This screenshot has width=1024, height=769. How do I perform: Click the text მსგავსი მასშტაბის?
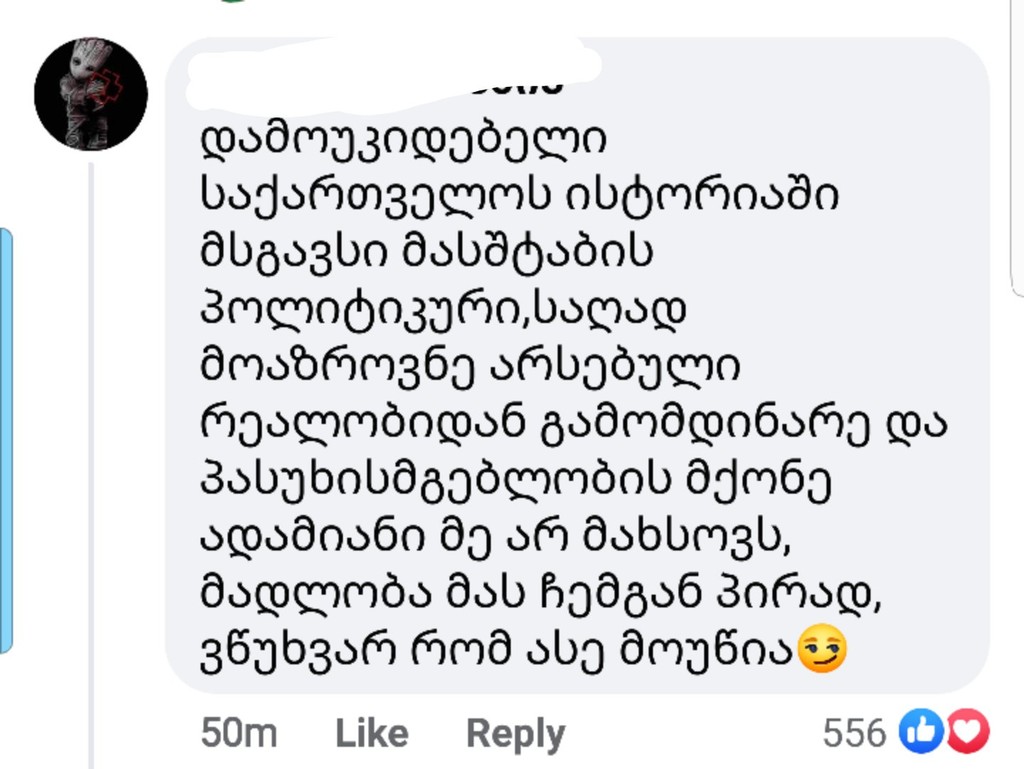[426, 254]
